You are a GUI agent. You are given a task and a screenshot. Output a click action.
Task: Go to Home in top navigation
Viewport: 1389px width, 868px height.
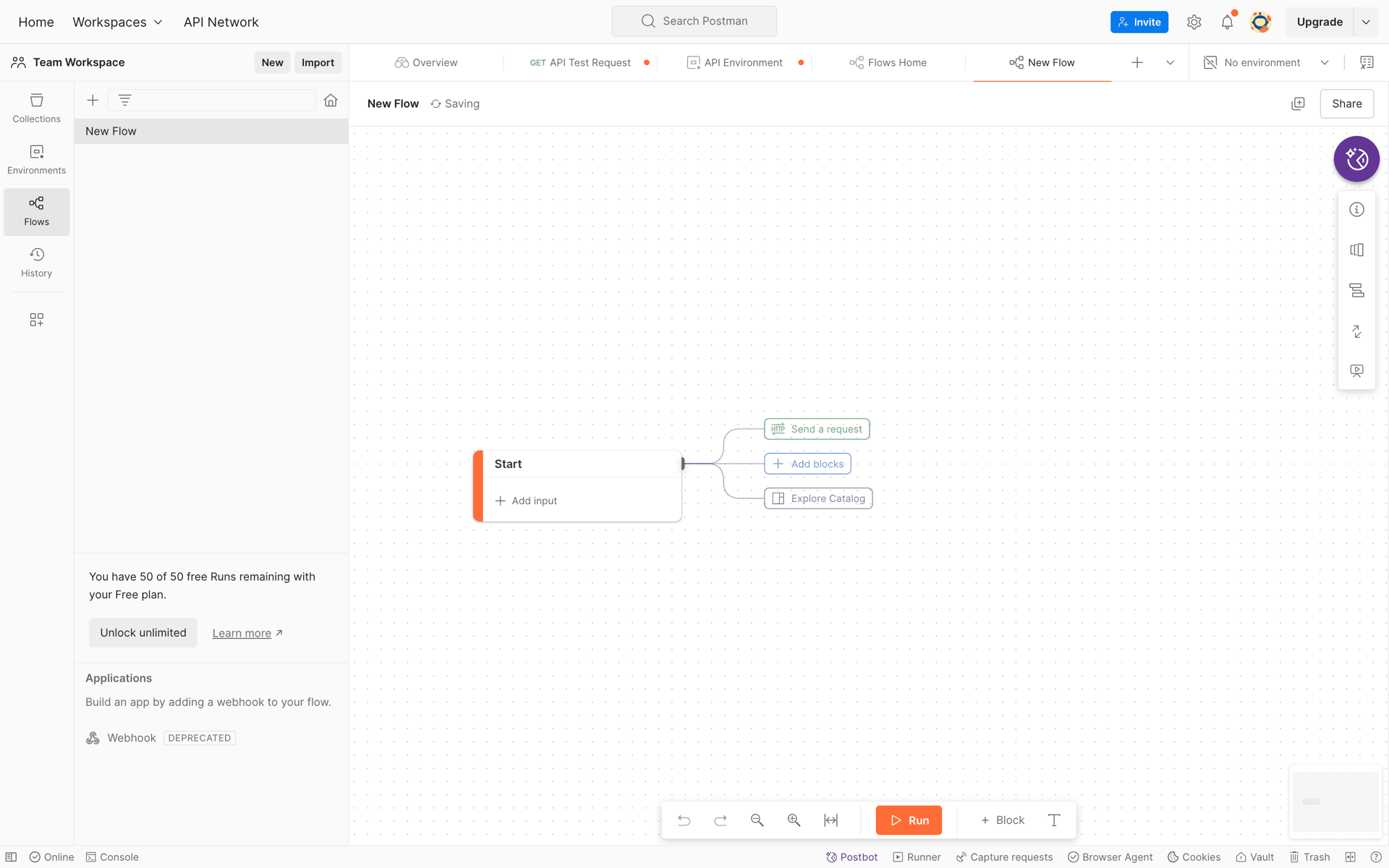36,22
